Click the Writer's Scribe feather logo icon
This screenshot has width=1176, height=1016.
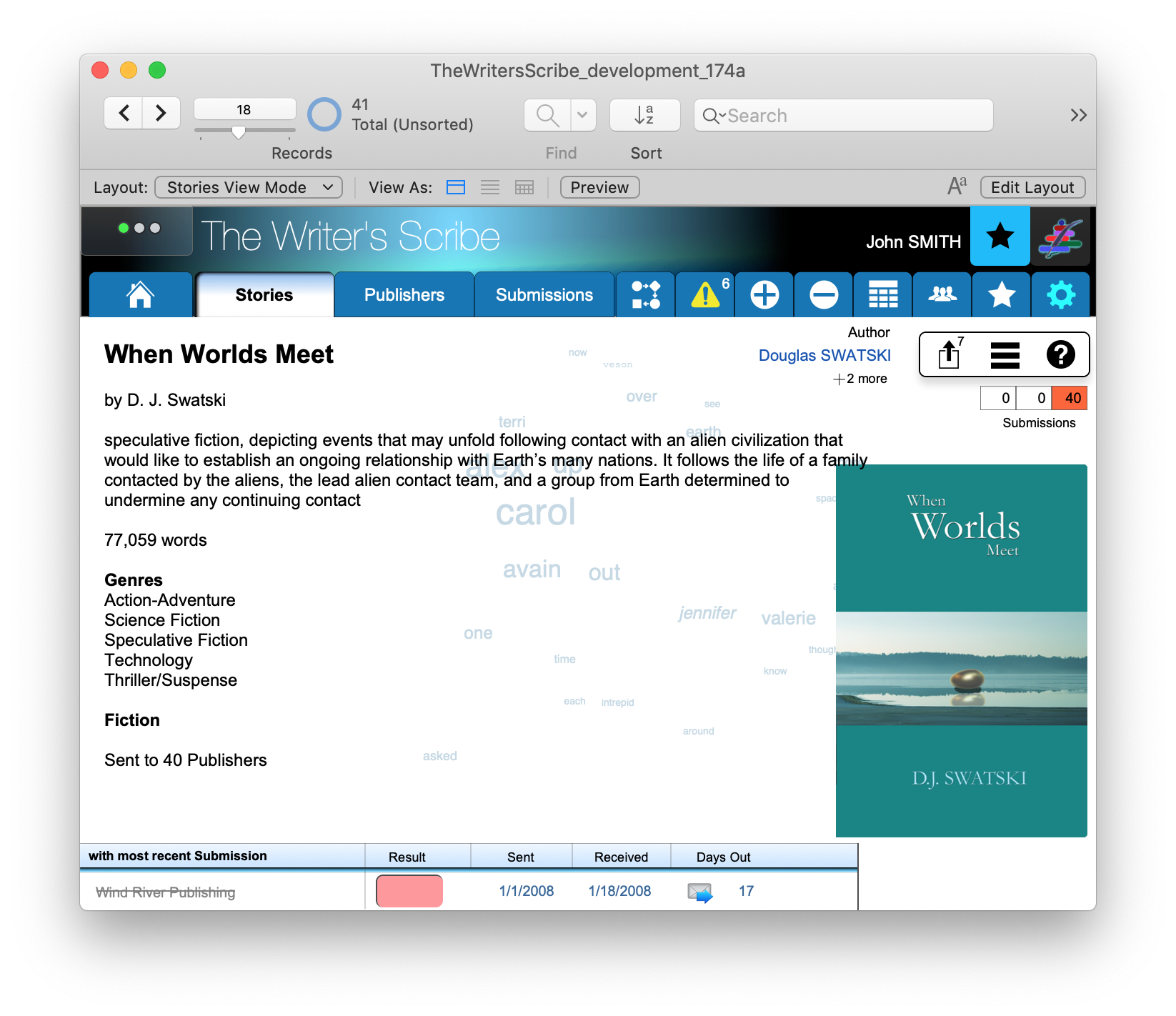pos(1060,238)
